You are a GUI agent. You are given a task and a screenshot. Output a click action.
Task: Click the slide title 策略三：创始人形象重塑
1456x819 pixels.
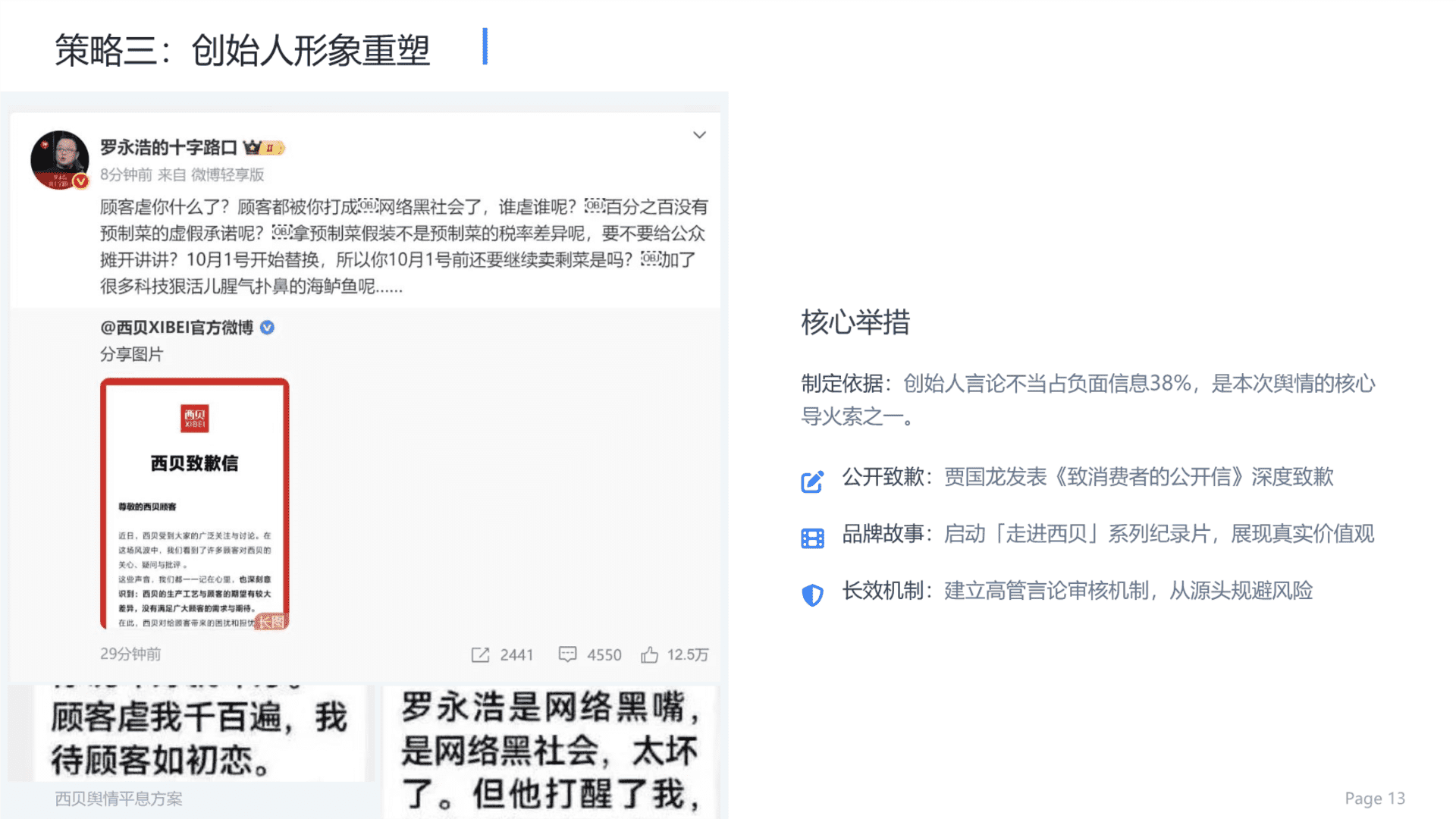click(243, 51)
